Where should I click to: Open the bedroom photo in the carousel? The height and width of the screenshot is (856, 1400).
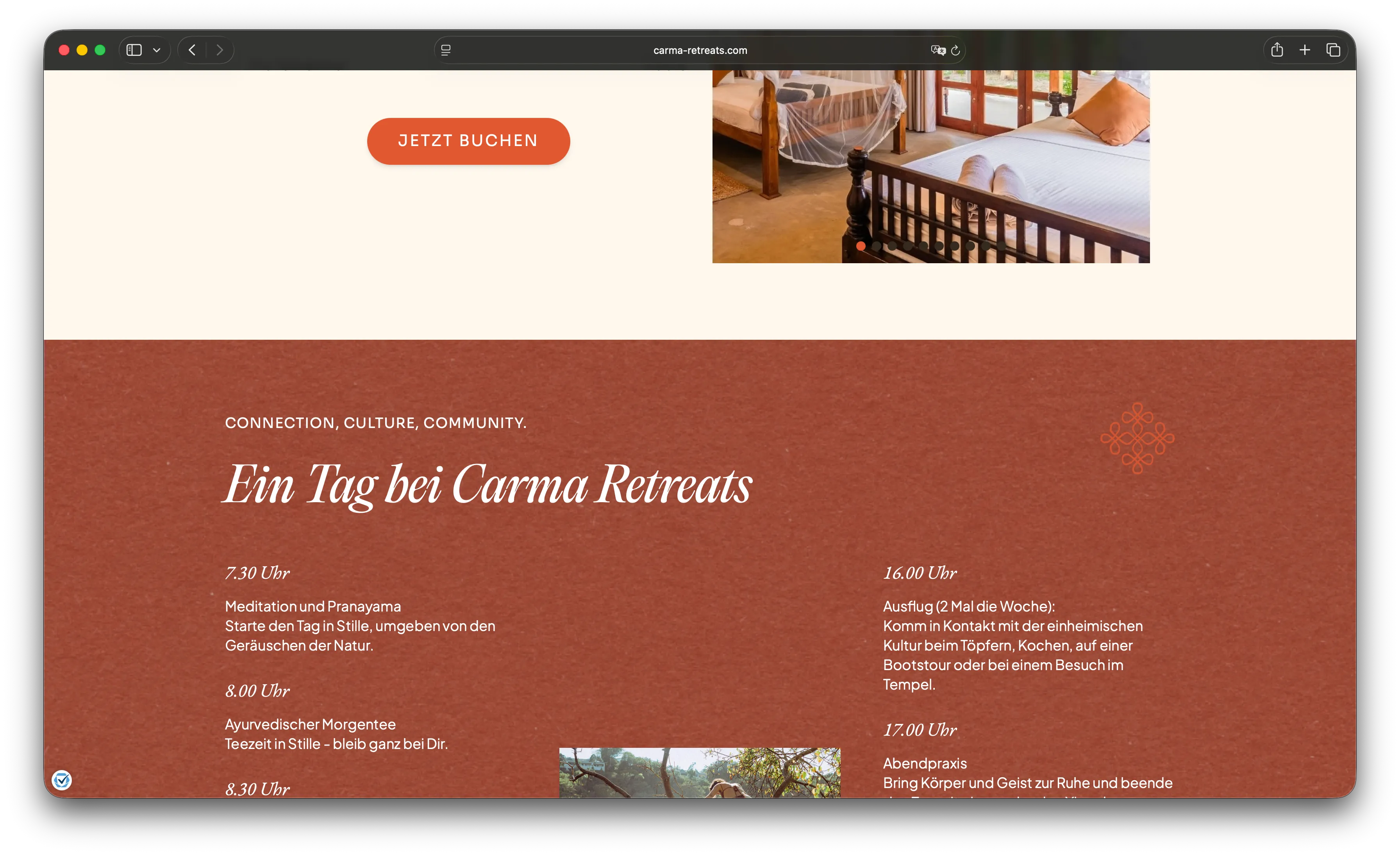click(931, 166)
